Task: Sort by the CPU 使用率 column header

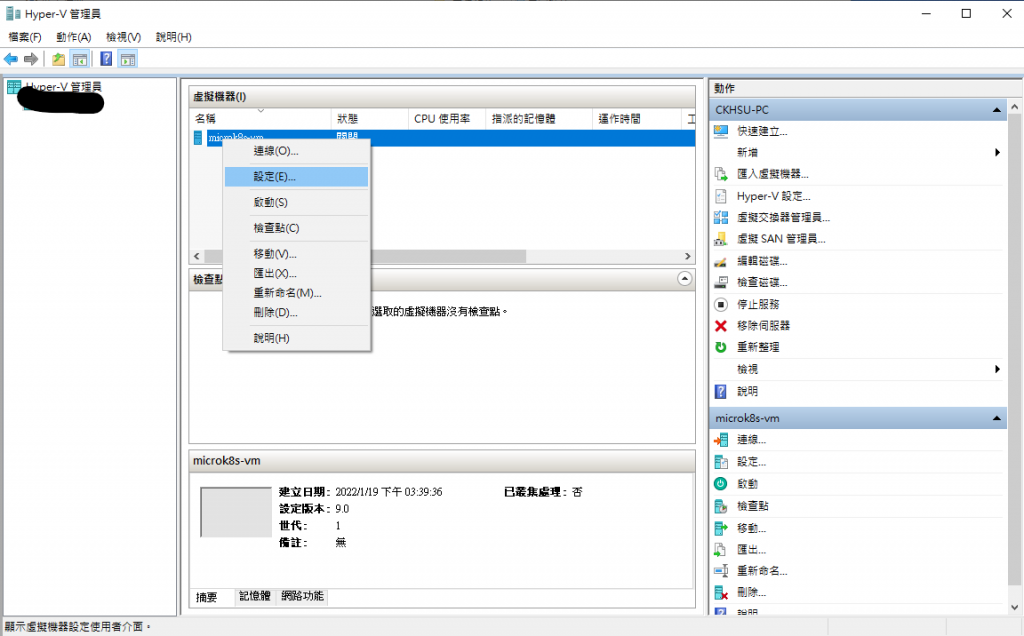Action: point(447,118)
